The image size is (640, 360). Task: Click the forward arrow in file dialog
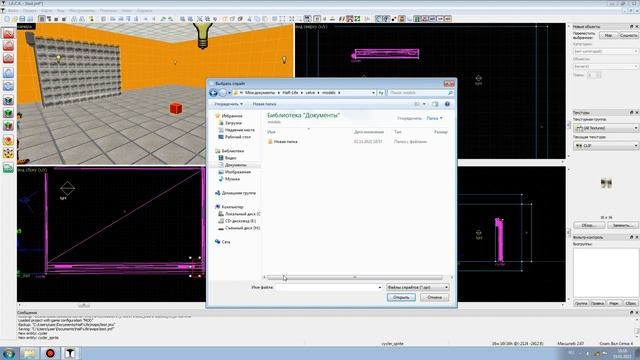[x=222, y=93]
